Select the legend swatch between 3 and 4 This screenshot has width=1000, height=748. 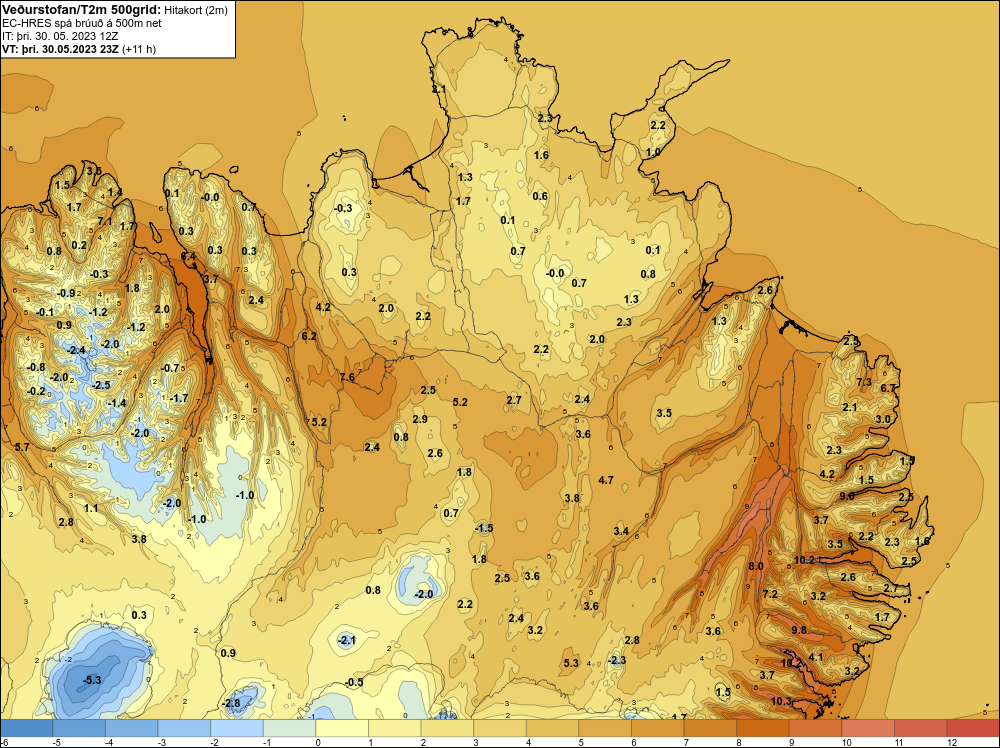pyautogui.click(x=500, y=728)
